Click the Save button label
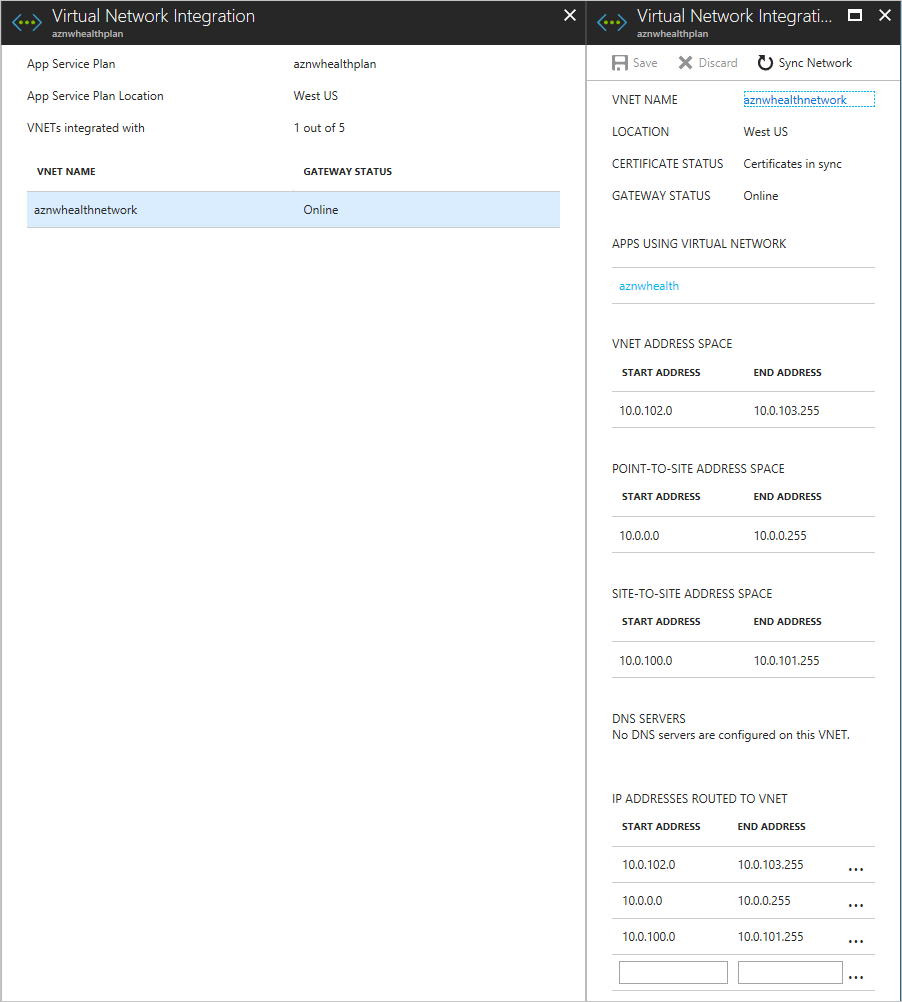The image size is (902, 1002). click(645, 63)
